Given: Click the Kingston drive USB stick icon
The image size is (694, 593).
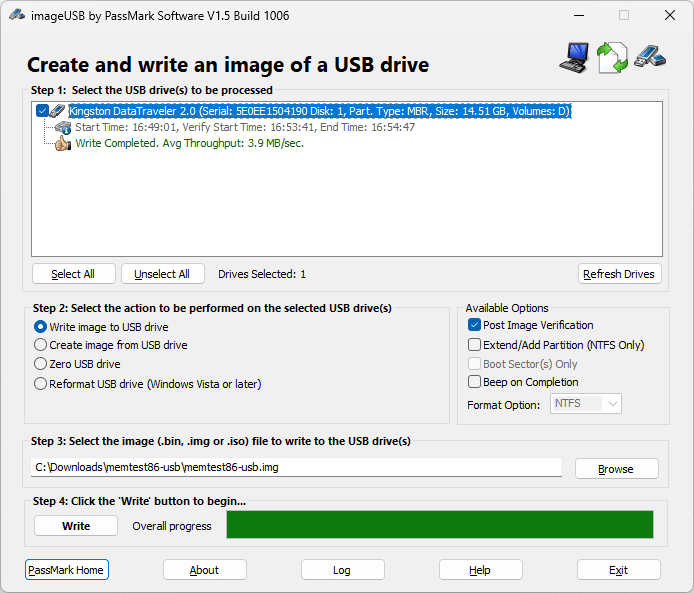Looking at the screenshot, I should pyautogui.click(x=57, y=111).
